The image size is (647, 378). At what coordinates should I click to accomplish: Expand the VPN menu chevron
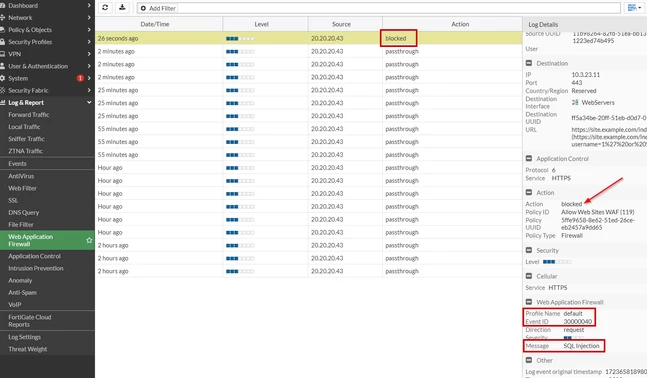point(89,54)
